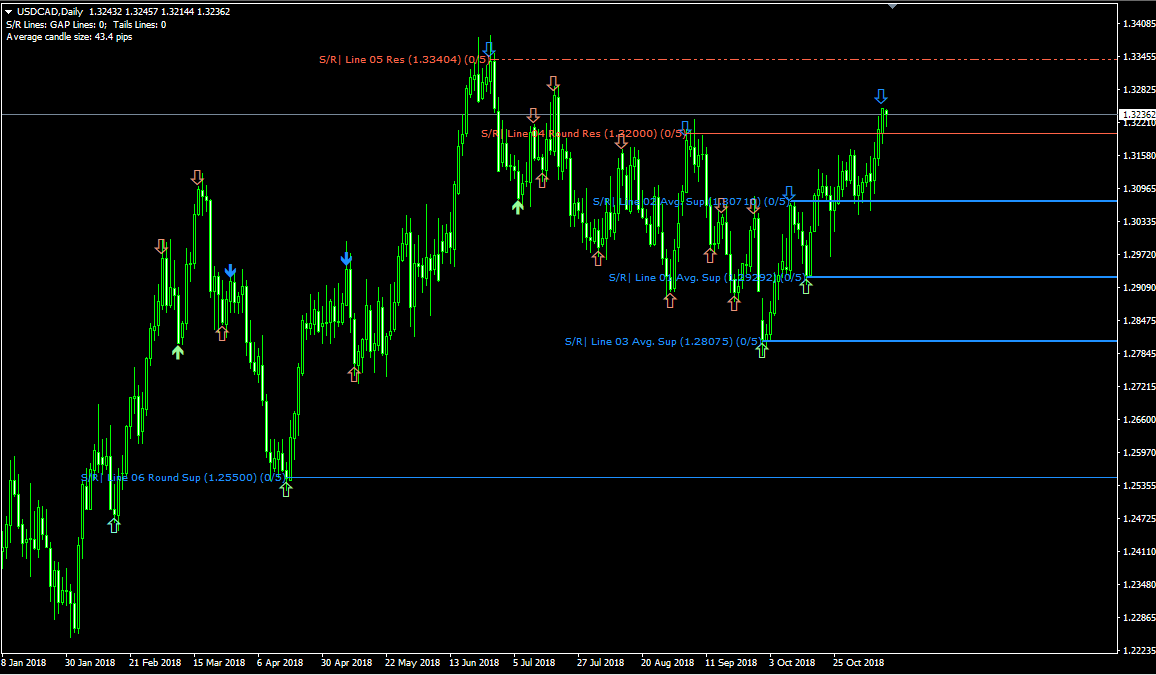
Task: Select S/R Line 06 Round Sup (1.25500) label
Action: [x=183, y=478]
